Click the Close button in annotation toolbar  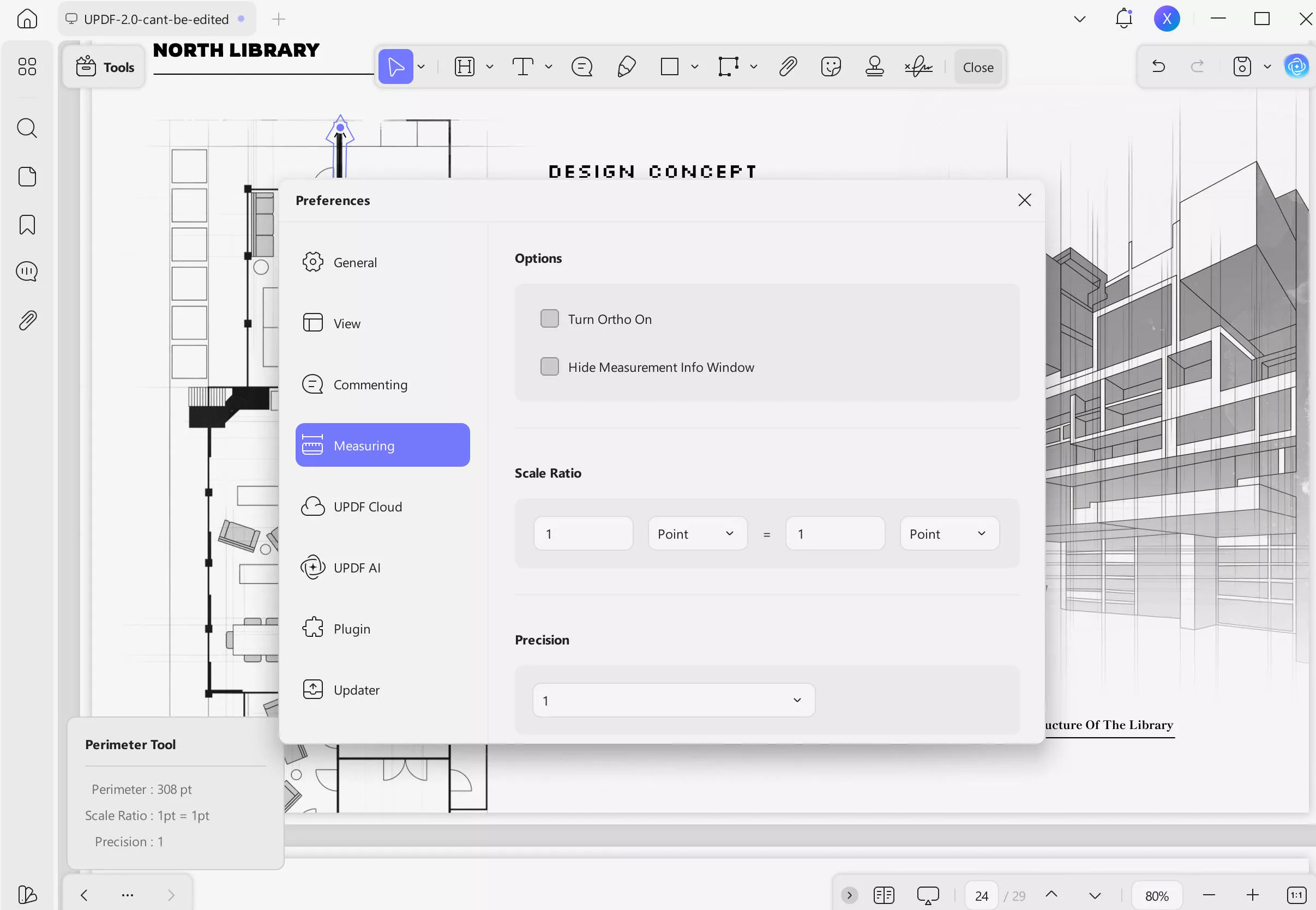[x=977, y=67]
